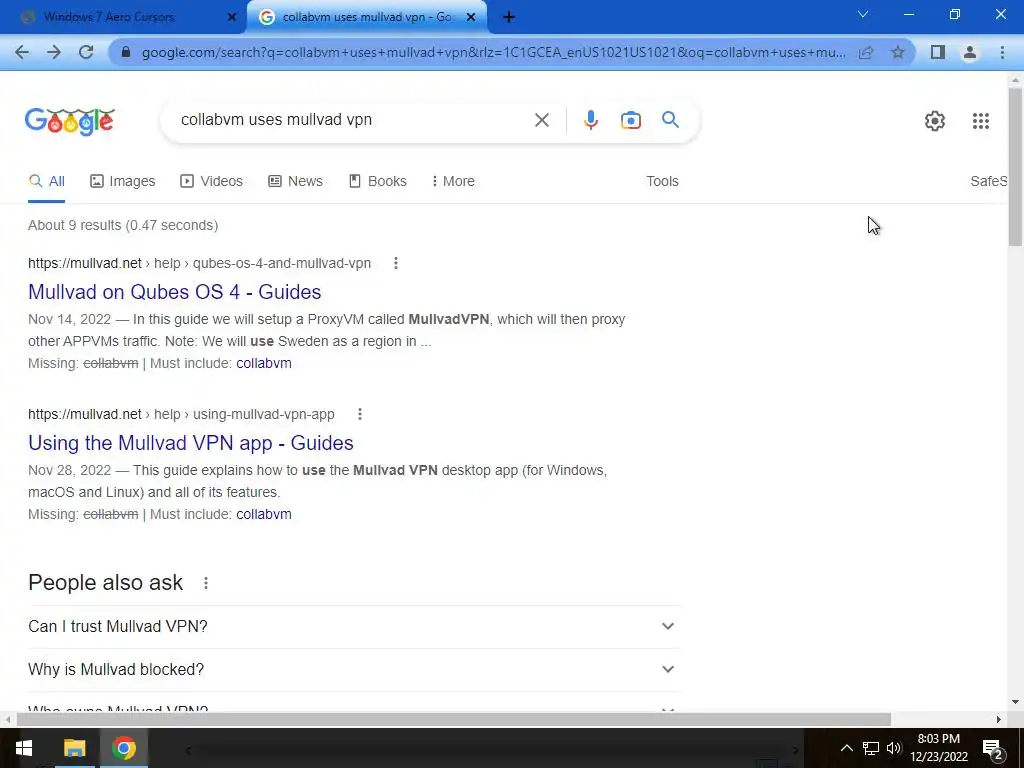
Task: Bookmark this page with the star icon
Action: [898, 52]
